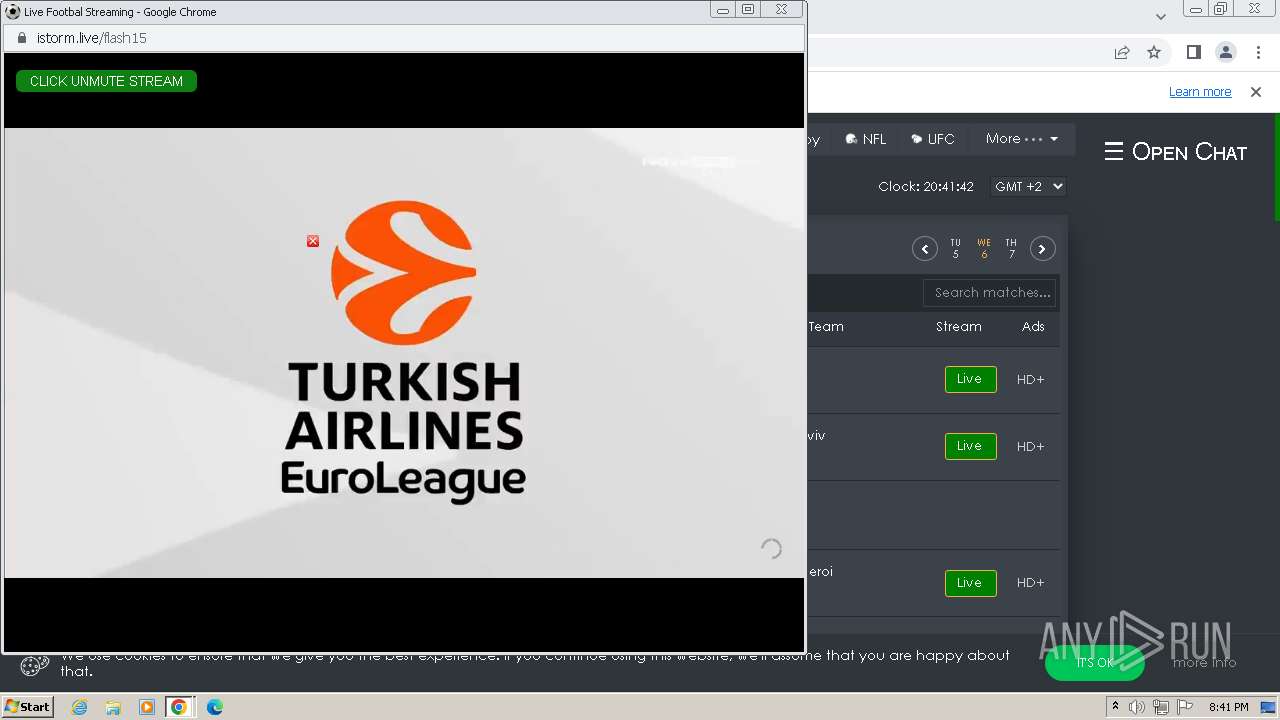Click the UFC glove icon
The width and height of the screenshot is (1280, 720).
917,139
